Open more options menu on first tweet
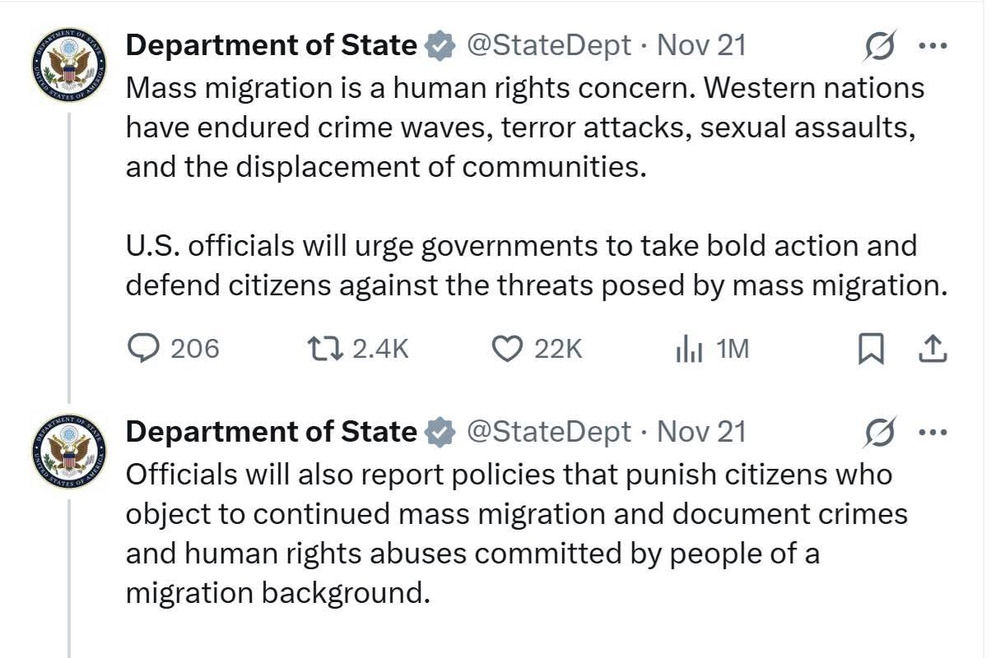 click(x=931, y=46)
